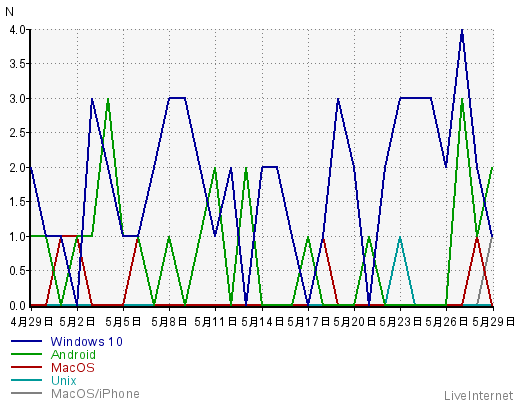
Task: Click the 4月29日 date axis label
Action: [32, 322]
